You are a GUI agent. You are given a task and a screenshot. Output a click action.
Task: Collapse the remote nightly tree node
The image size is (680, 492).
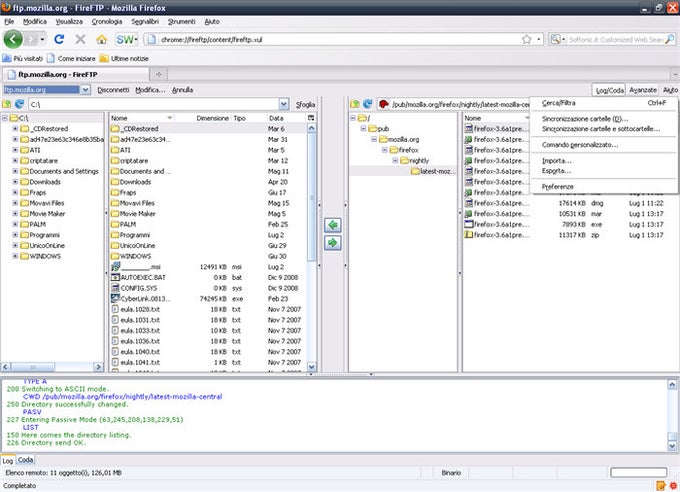pyautogui.click(x=395, y=161)
